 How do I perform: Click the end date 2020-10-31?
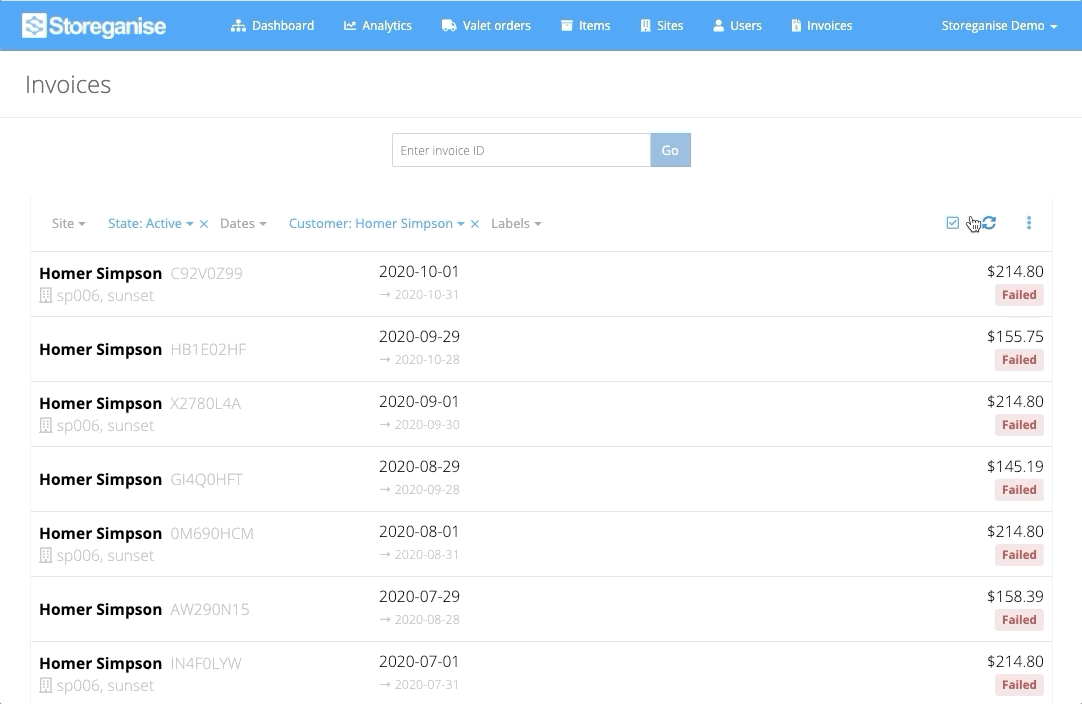pyautogui.click(x=426, y=295)
